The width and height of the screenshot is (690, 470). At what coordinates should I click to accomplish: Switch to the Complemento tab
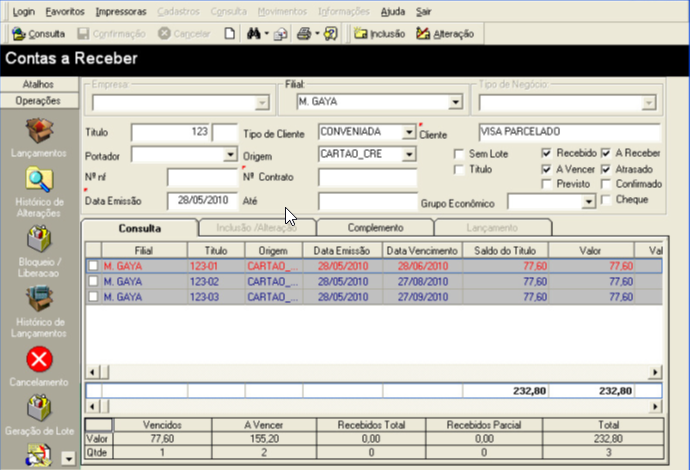click(375, 228)
